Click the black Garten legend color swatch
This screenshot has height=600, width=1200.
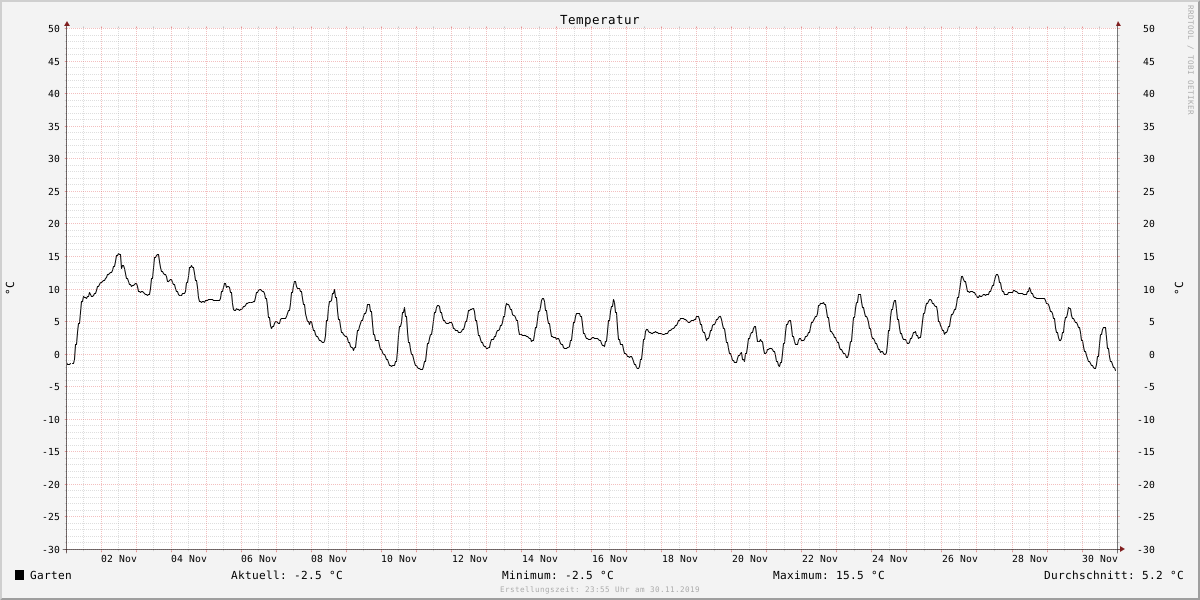pos(19,575)
